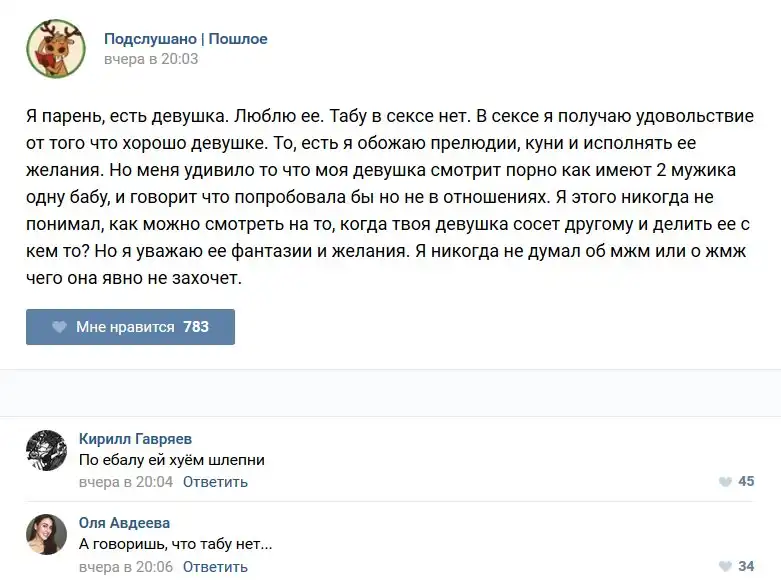
Task: Click the 45 likes counter on the first comment
Action: pyautogui.click(x=746, y=482)
